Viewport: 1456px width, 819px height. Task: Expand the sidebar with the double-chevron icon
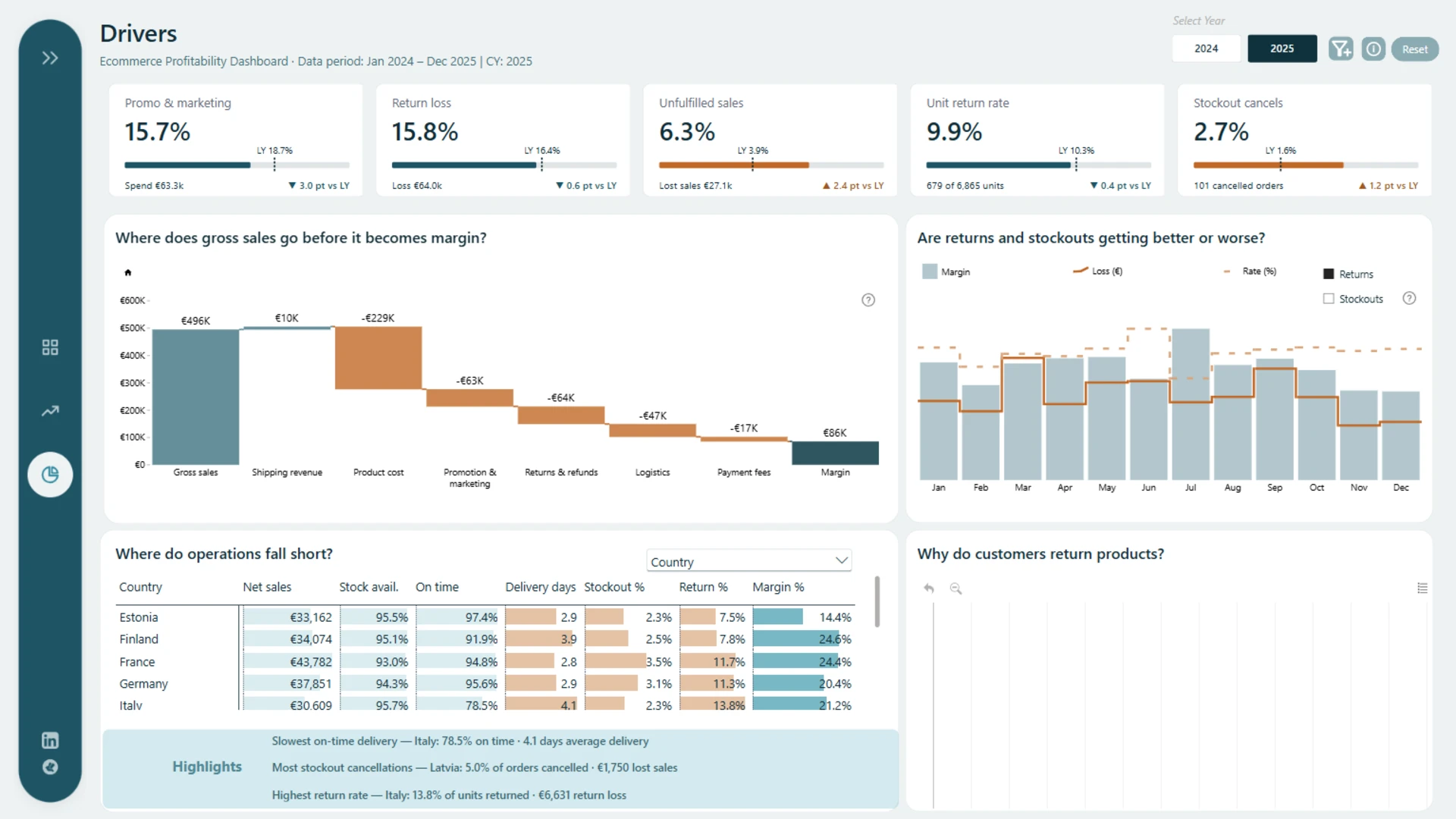pyautogui.click(x=50, y=58)
